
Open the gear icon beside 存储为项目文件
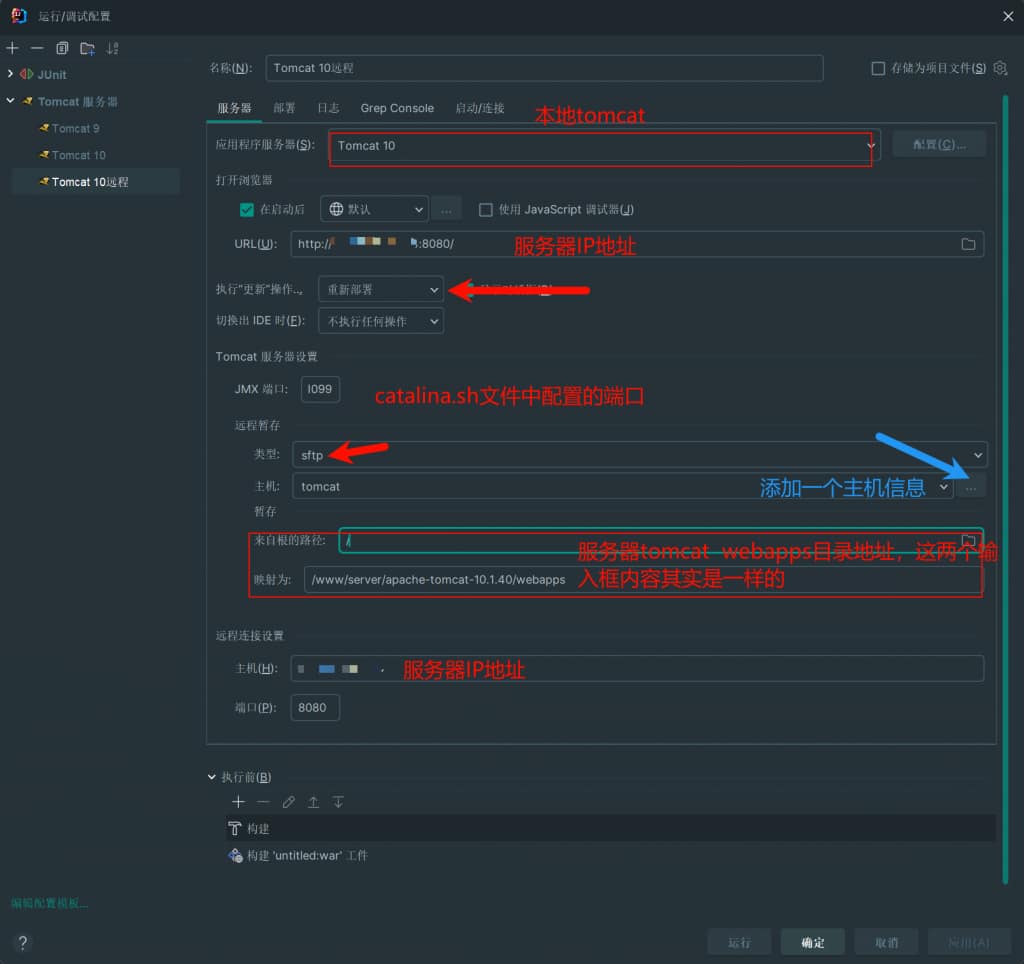999,68
